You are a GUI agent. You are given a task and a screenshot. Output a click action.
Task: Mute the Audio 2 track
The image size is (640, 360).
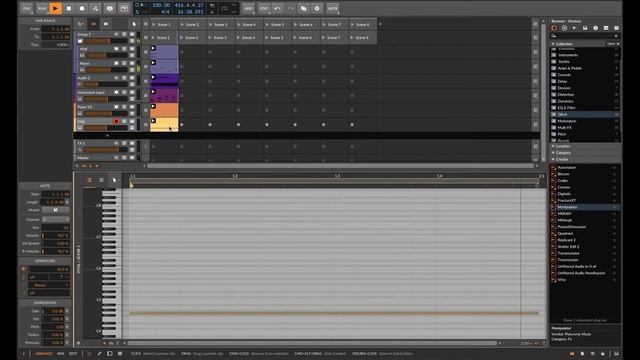(x=132, y=78)
